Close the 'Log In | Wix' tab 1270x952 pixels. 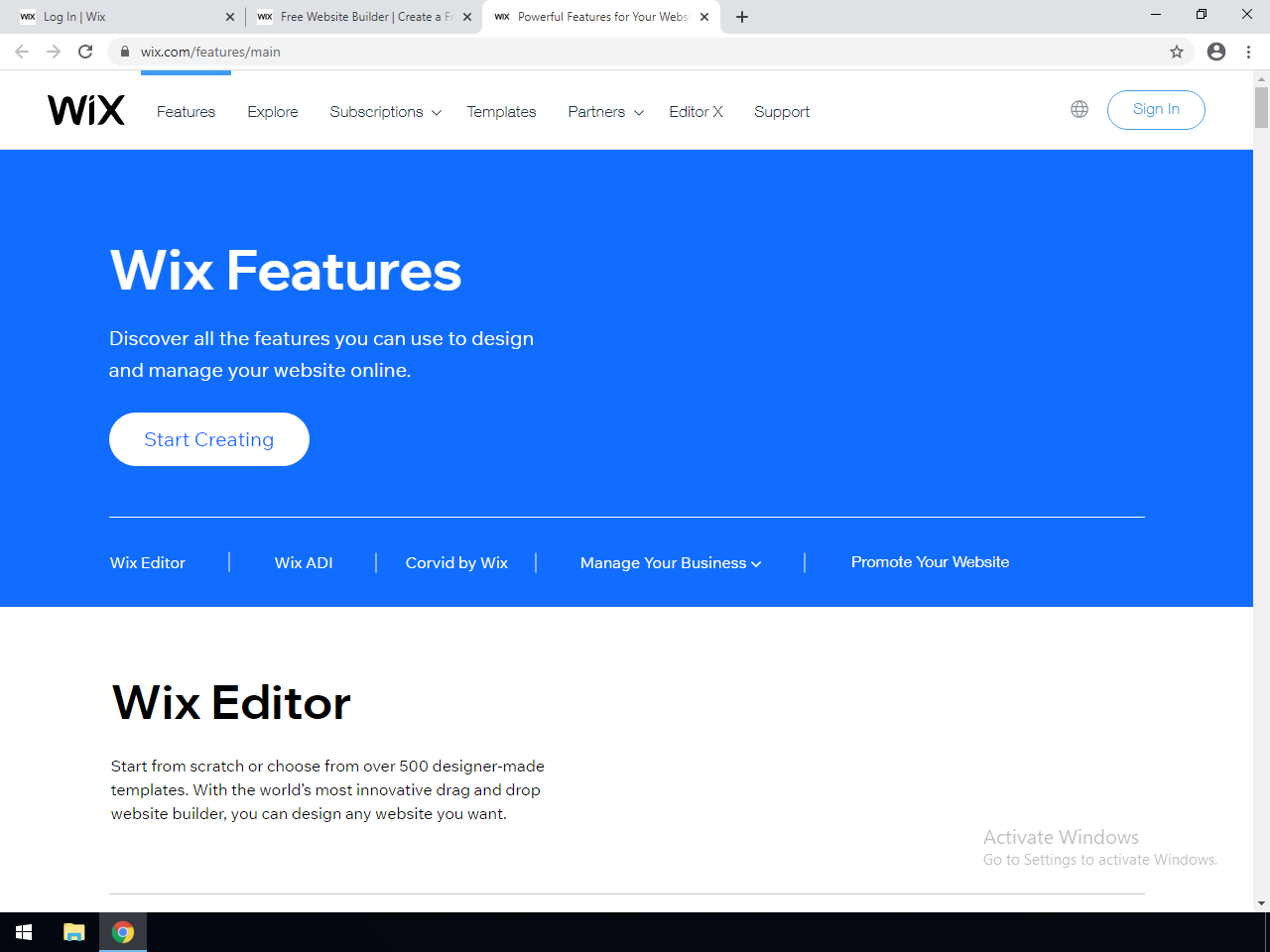point(230,17)
